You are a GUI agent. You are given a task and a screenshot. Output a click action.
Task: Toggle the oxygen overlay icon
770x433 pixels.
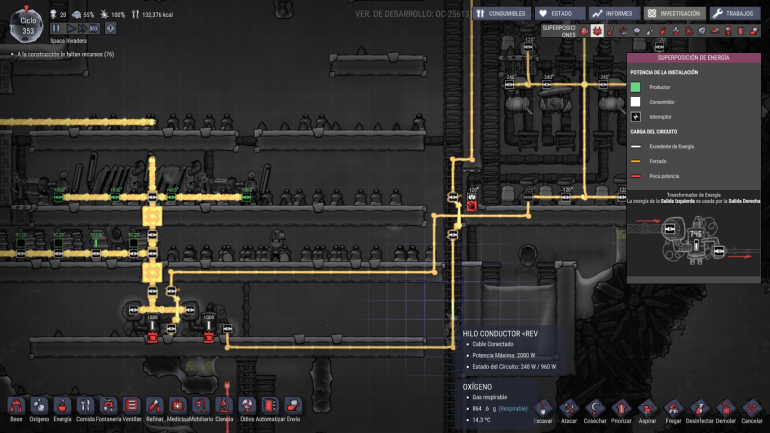[584, 31]
